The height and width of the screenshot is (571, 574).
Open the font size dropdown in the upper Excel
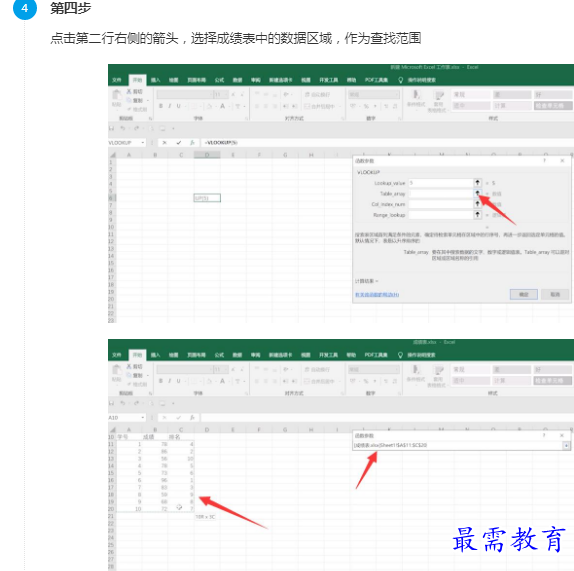(x=227, y=94)
